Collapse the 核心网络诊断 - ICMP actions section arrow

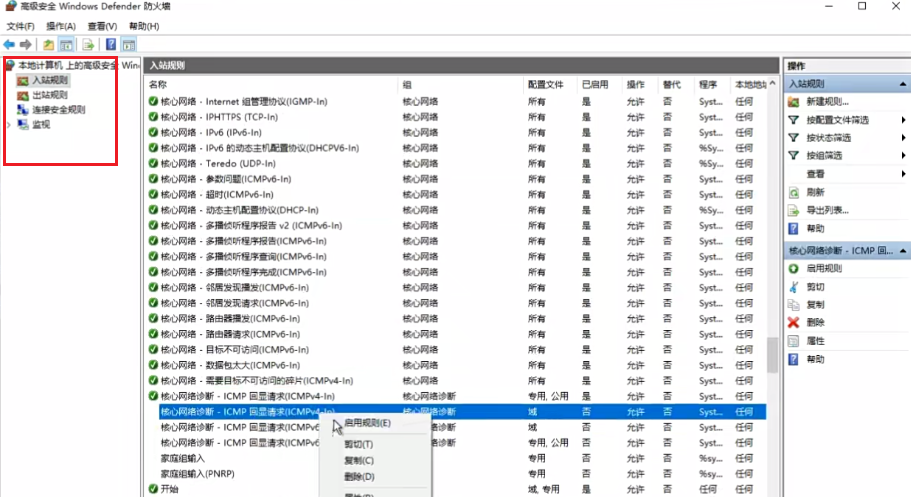(x=903, y=251)
